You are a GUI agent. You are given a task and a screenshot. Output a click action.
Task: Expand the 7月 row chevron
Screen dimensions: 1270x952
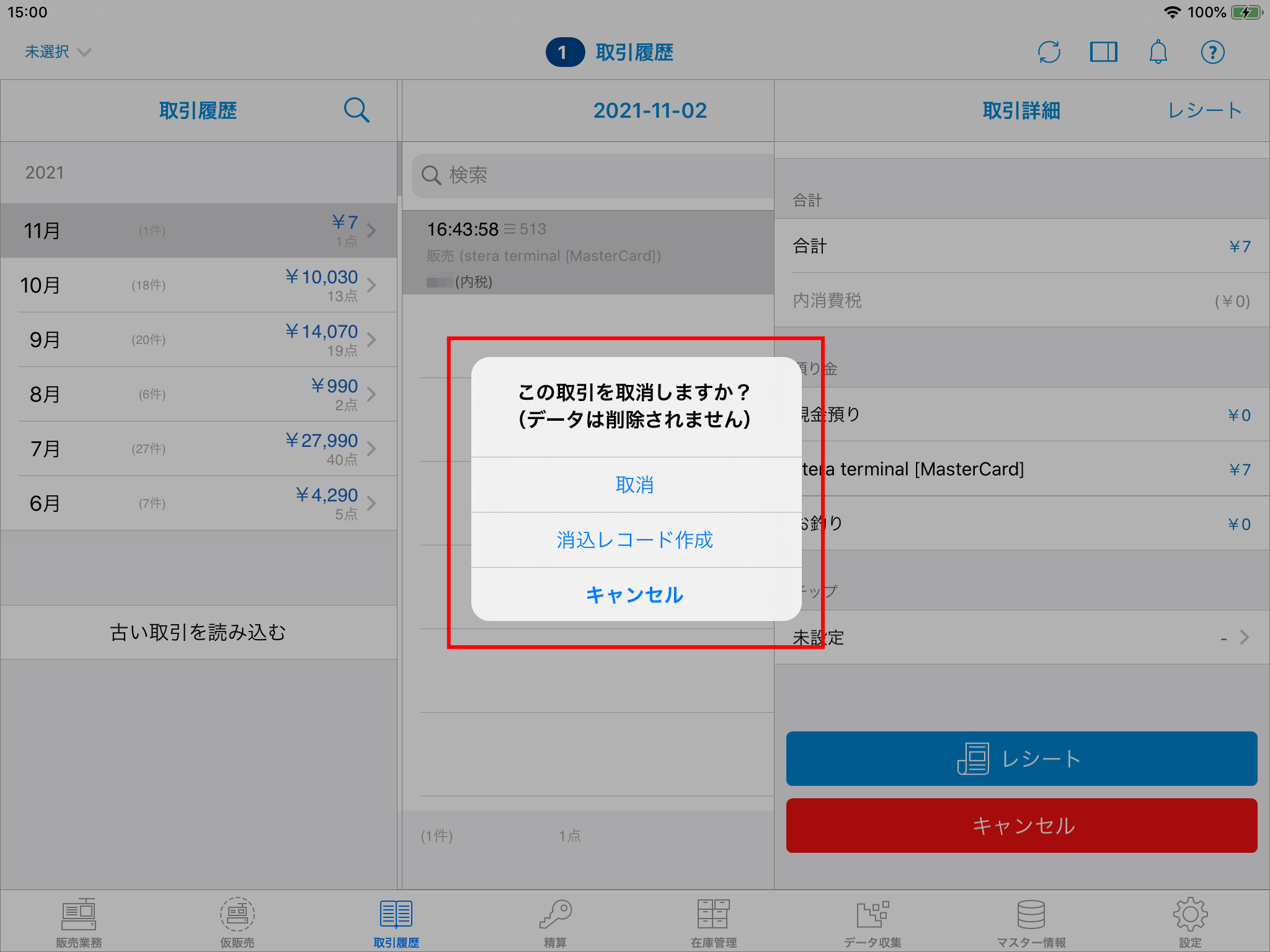(x=371, y=449)
